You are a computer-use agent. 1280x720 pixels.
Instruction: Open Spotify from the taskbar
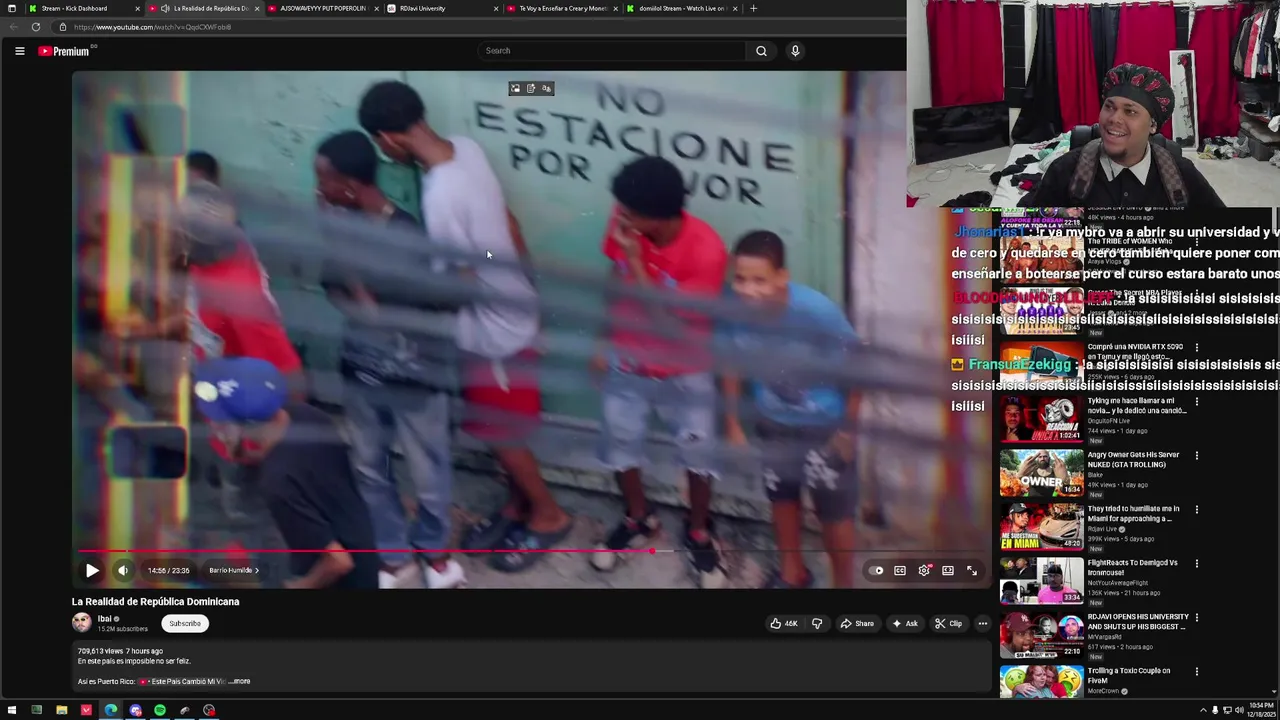tap(160, 710)
